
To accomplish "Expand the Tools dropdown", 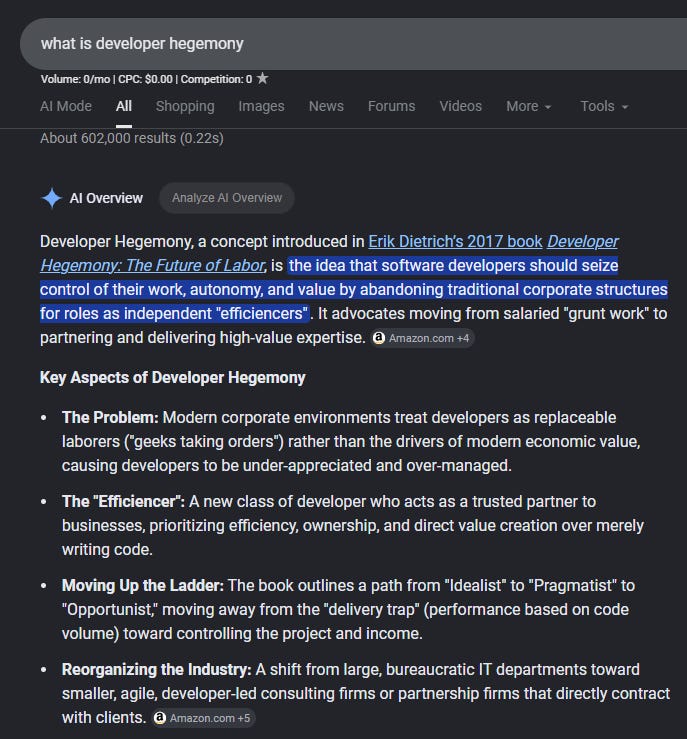I will (604, 107).
